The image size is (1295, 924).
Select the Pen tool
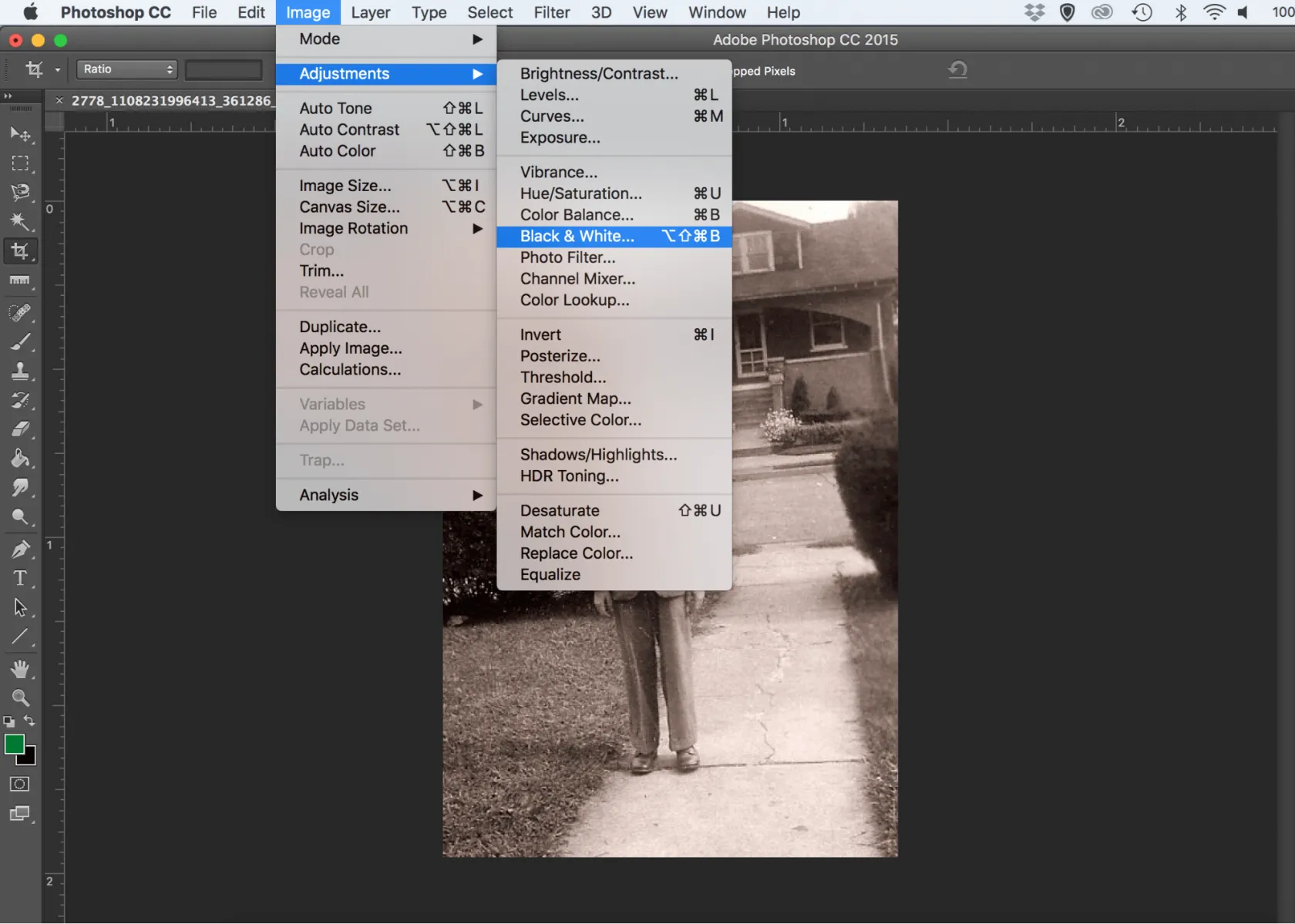[20, 549]
